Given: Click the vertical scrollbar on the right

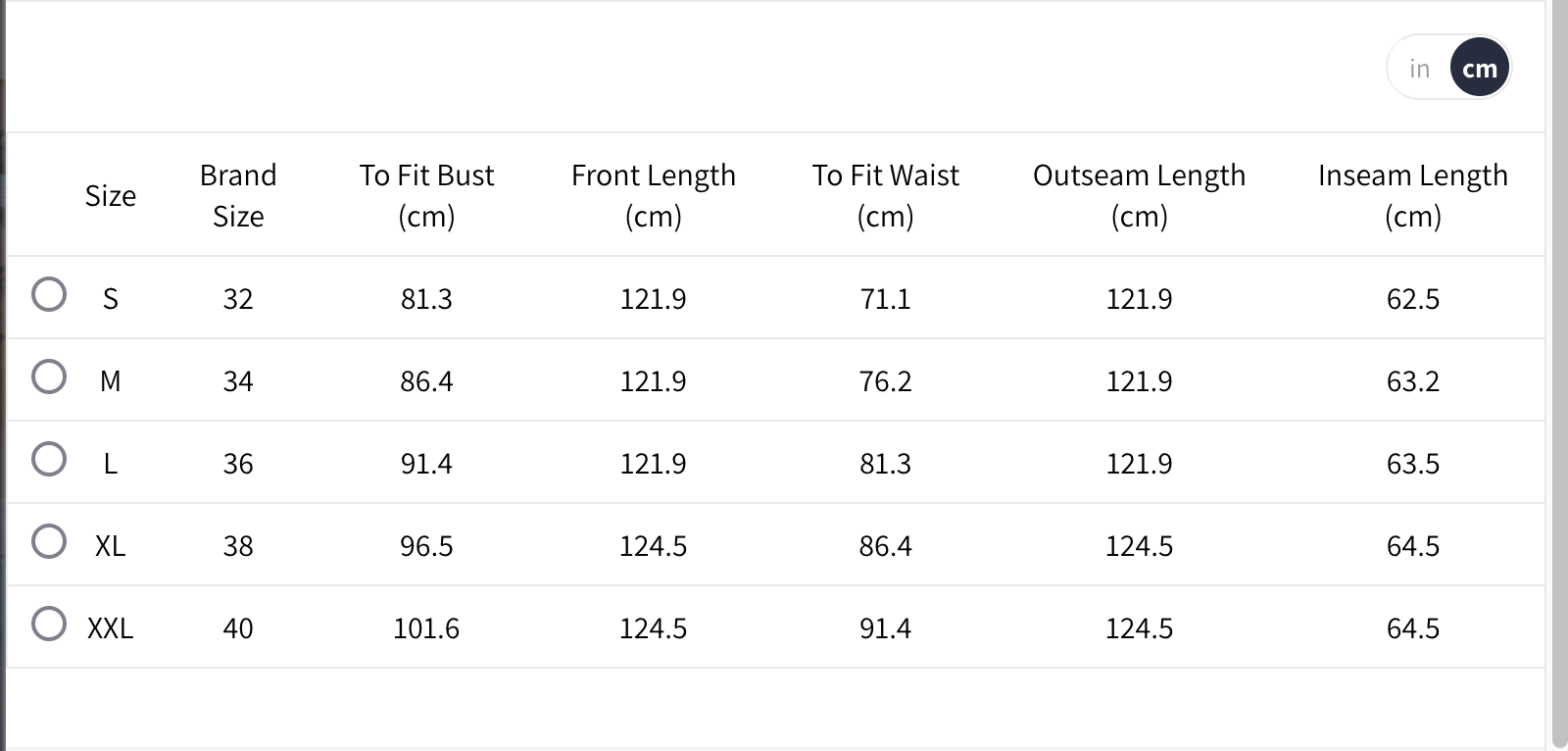Looking at the screenshot, I should coord(1559,373).
